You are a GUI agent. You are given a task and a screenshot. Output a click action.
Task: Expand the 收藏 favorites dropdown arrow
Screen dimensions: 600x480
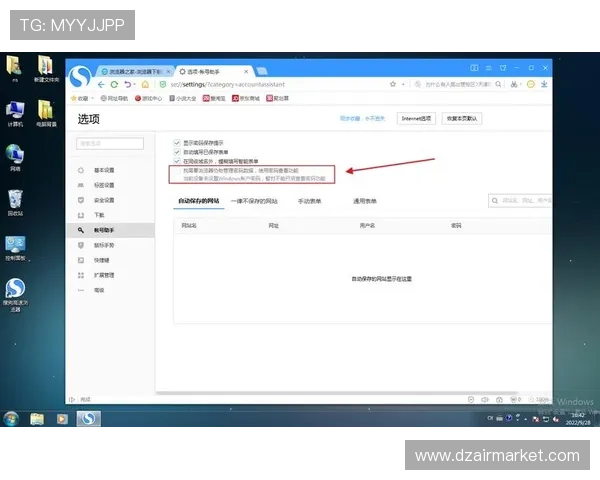[x=92, y=98]
